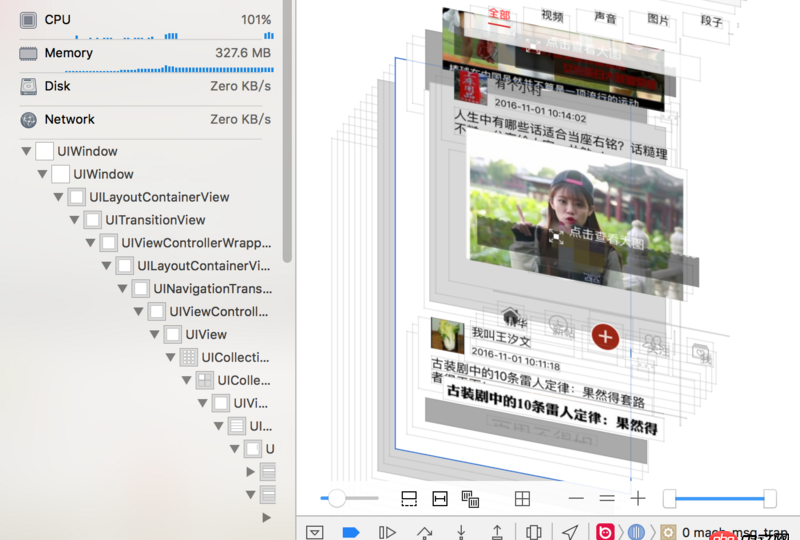The height and width of the screenshot is (540, 800).
Task: Click the Disk Zero KB/s value
Action: coord(240,86)
